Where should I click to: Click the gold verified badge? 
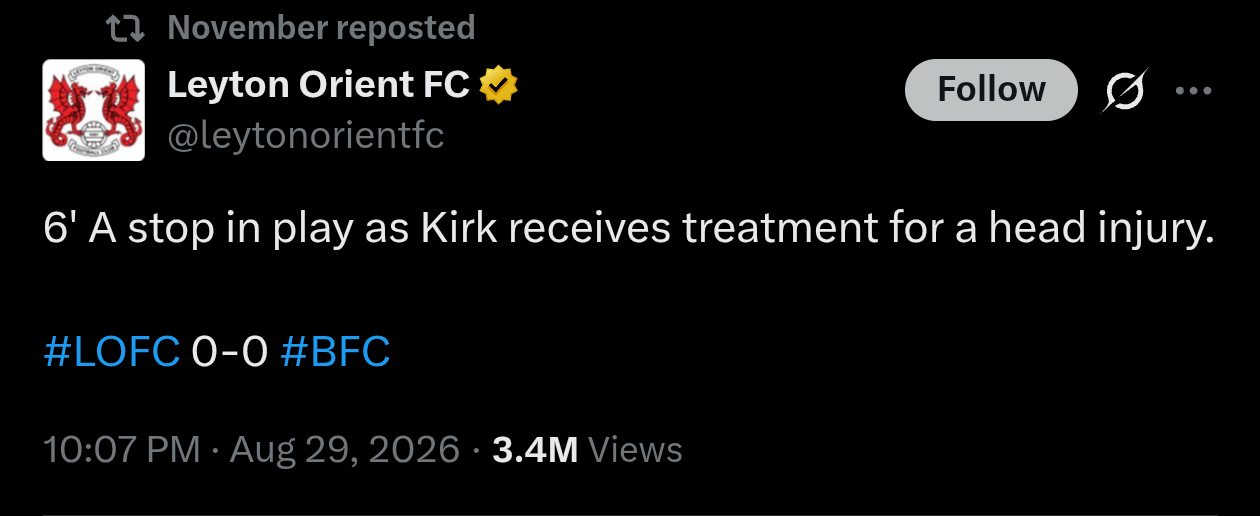coord(499,87)
